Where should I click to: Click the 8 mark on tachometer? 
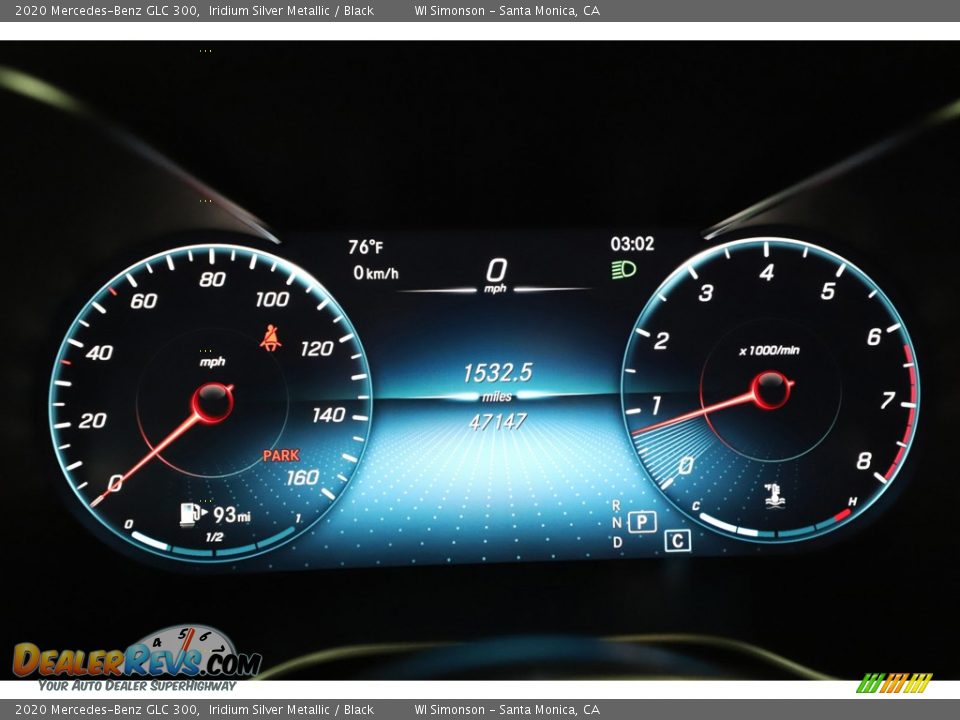pyautogui.click(x=863, y=460)
